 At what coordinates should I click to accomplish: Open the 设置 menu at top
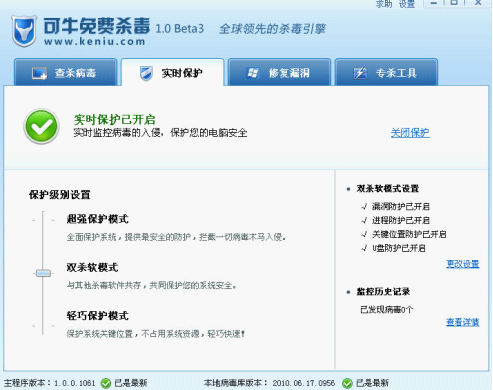pos(407,4)
